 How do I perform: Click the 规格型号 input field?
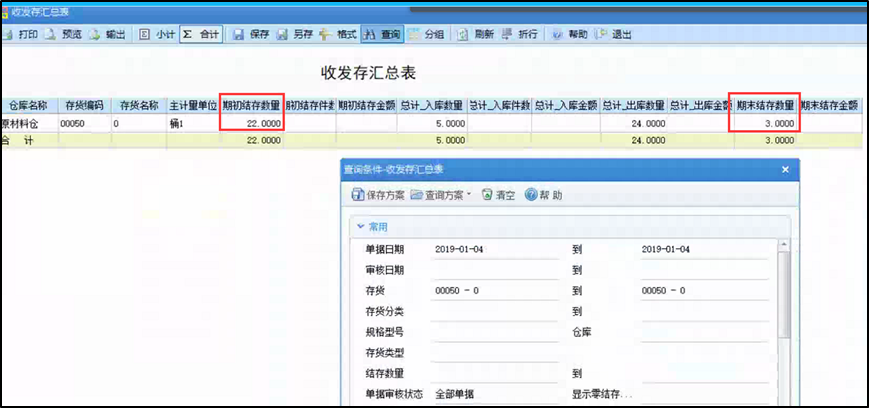(497, 332)
